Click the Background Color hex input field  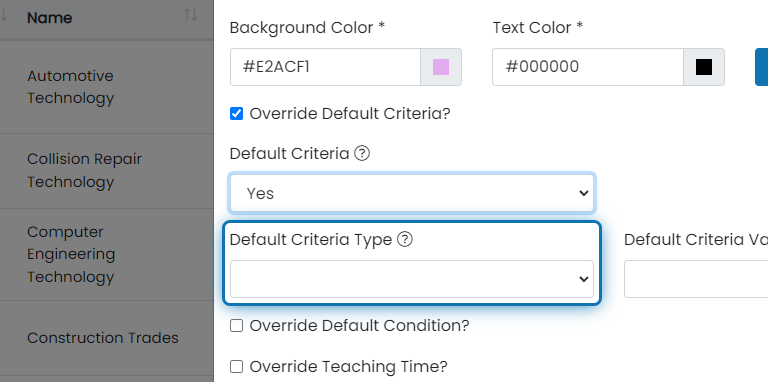(325, 67)
